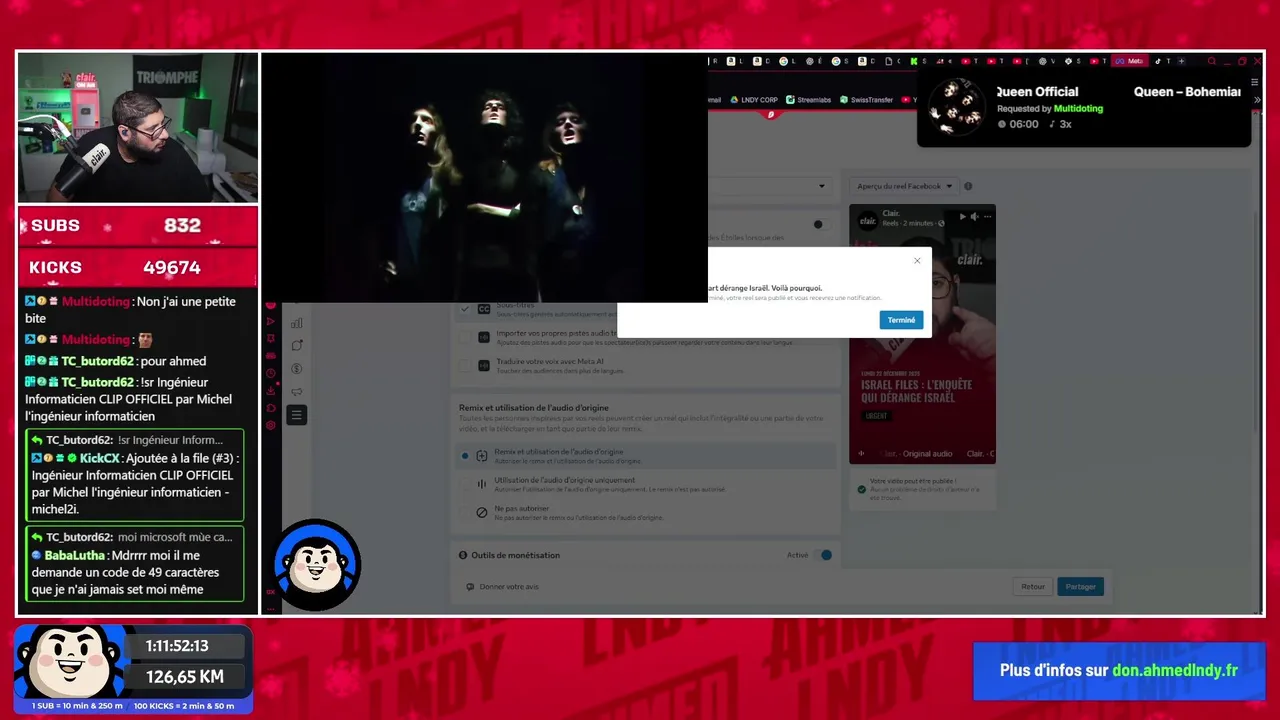Open the monetization dollar icon in Meta sidebar
Viewport: 1280px width, 720px height.
tap(297, 369)
